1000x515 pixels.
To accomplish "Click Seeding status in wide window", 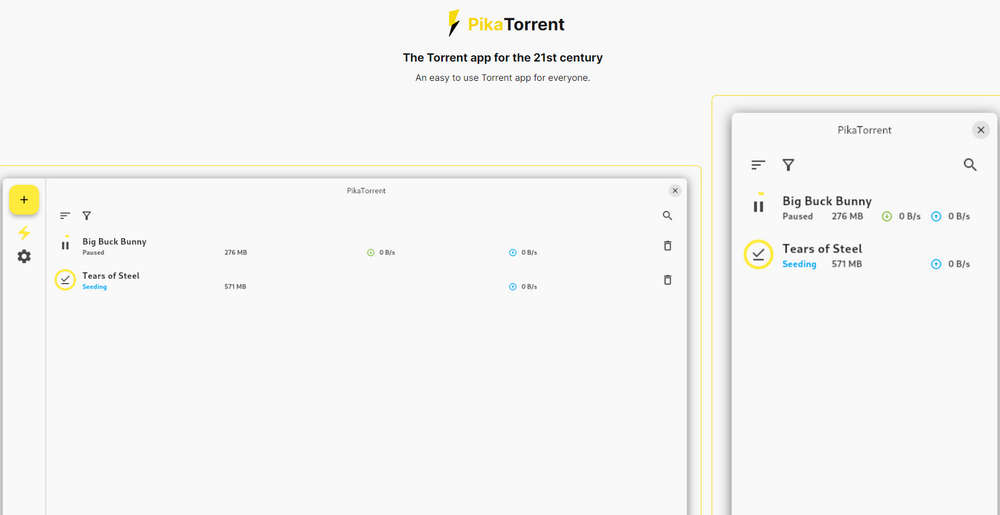I will point(94,287).
